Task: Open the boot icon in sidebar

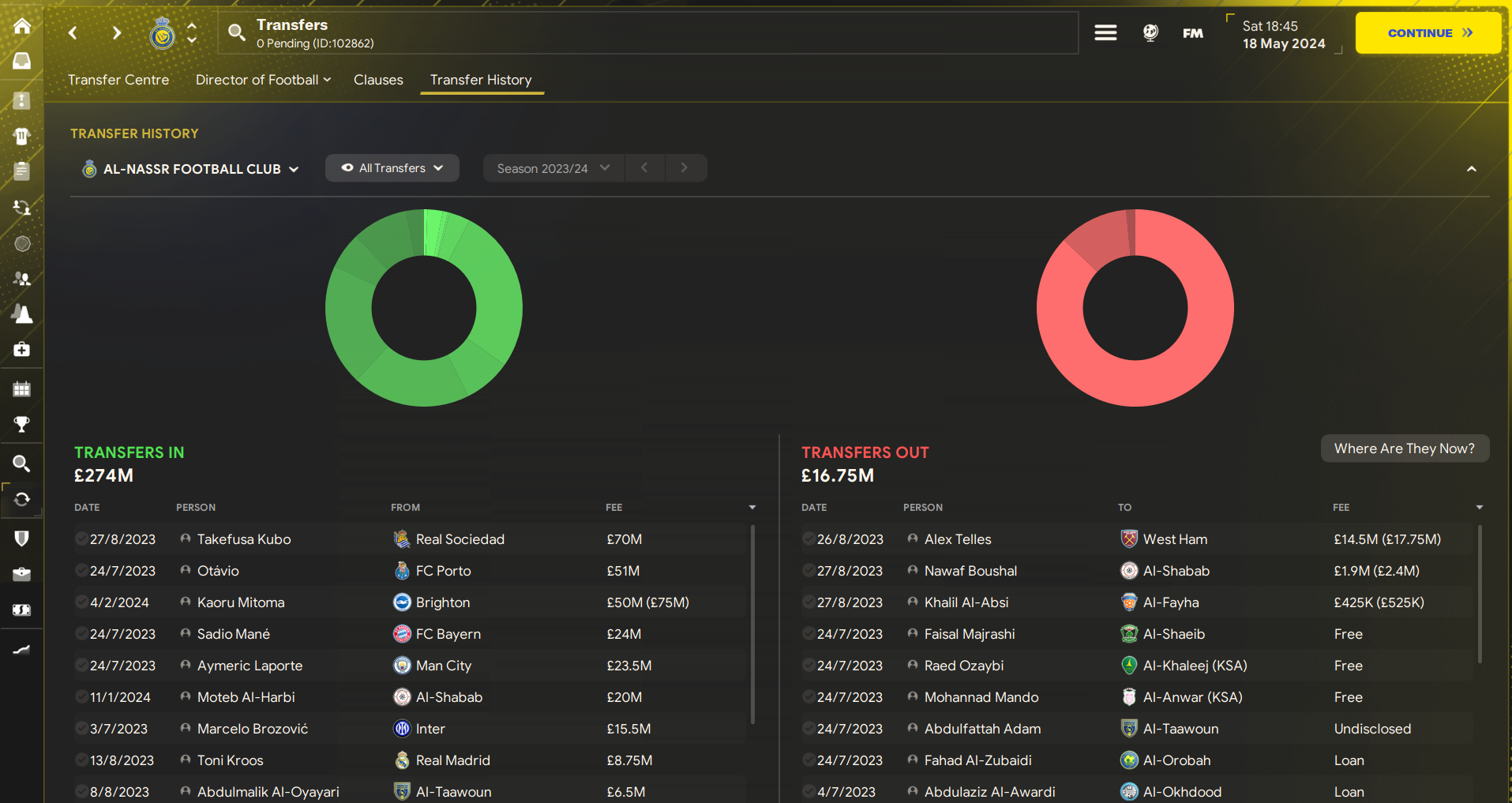Action: point(22,650)
